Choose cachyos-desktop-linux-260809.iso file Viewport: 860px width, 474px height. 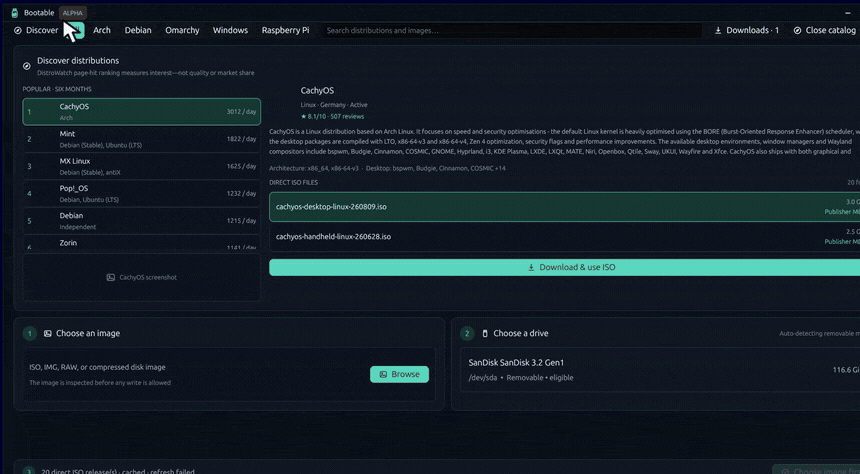[564, 207]
